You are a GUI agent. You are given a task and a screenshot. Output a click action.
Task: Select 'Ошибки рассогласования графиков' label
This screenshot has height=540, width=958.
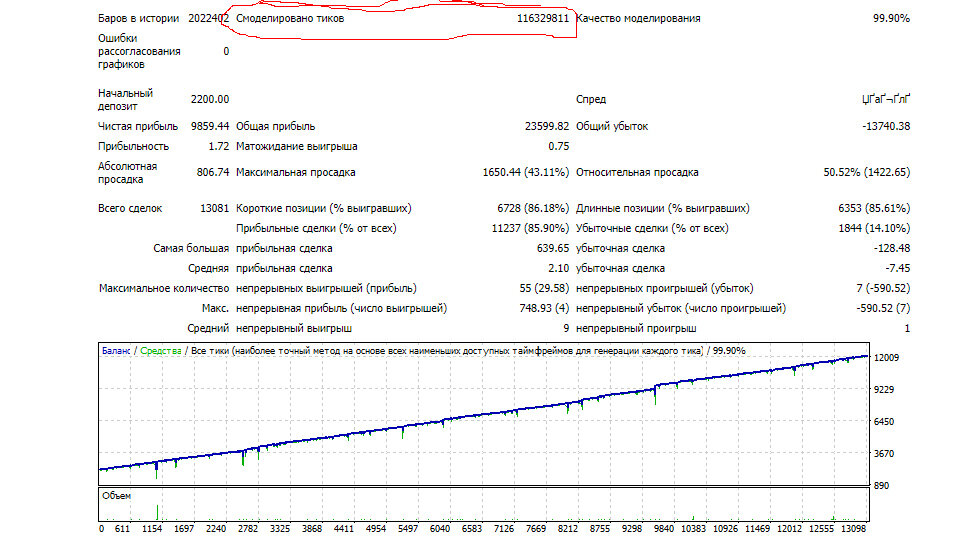pos(139,51)
